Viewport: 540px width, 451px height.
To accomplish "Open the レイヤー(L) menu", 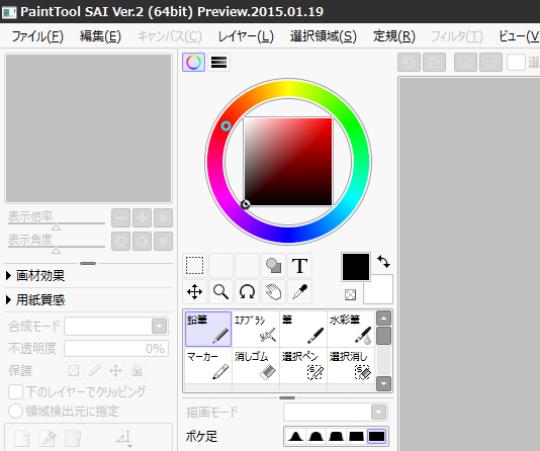I will 246,36.
